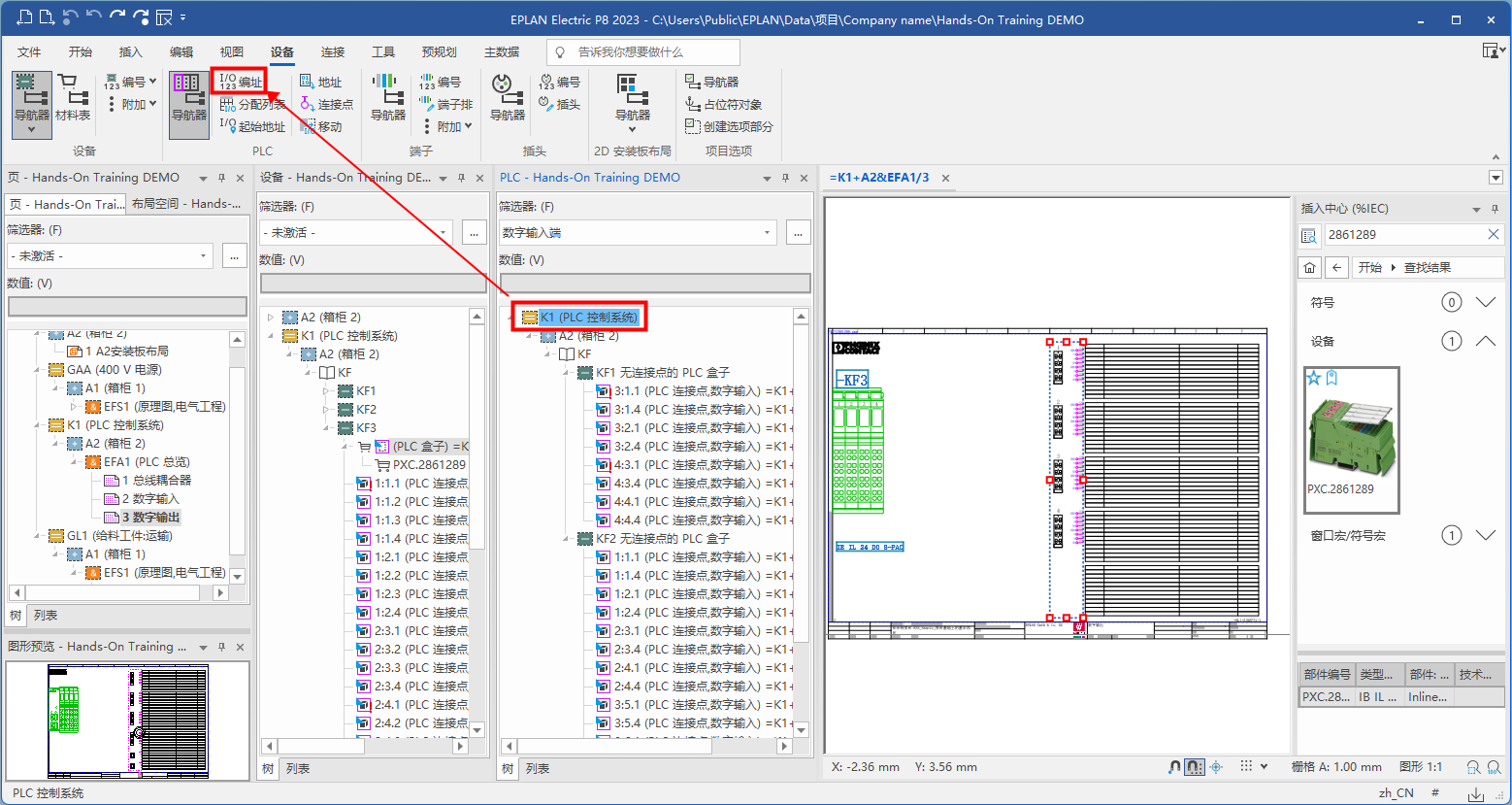The height and width of the screenshot is (805, 1512).
Task: Click the PLC 移动 command
Action: click(x=320, y=126)
